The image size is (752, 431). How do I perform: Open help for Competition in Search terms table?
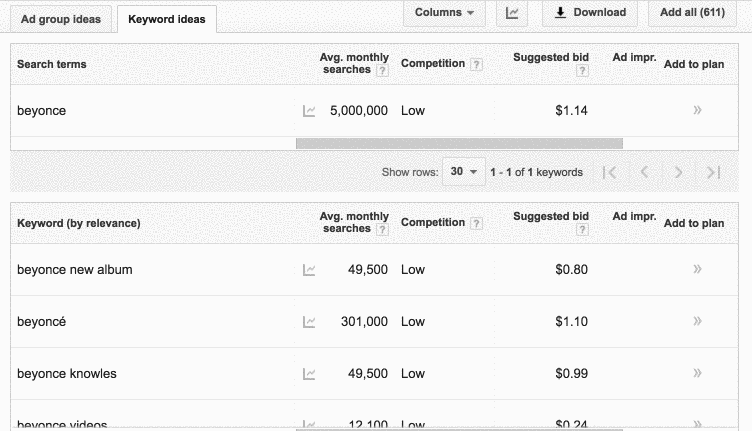476,64
